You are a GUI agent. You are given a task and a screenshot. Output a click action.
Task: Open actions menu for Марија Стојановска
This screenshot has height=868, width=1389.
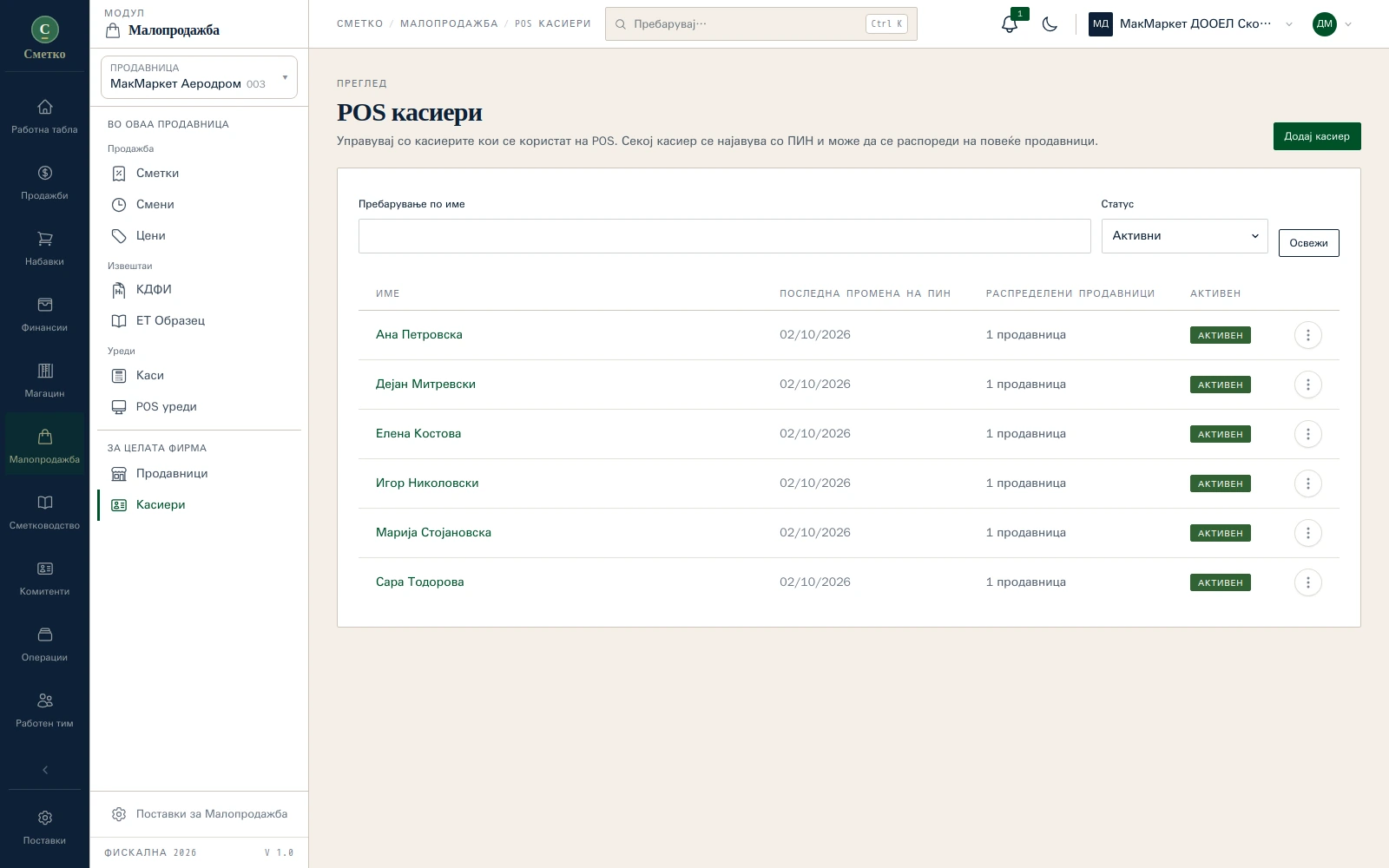1307,533
